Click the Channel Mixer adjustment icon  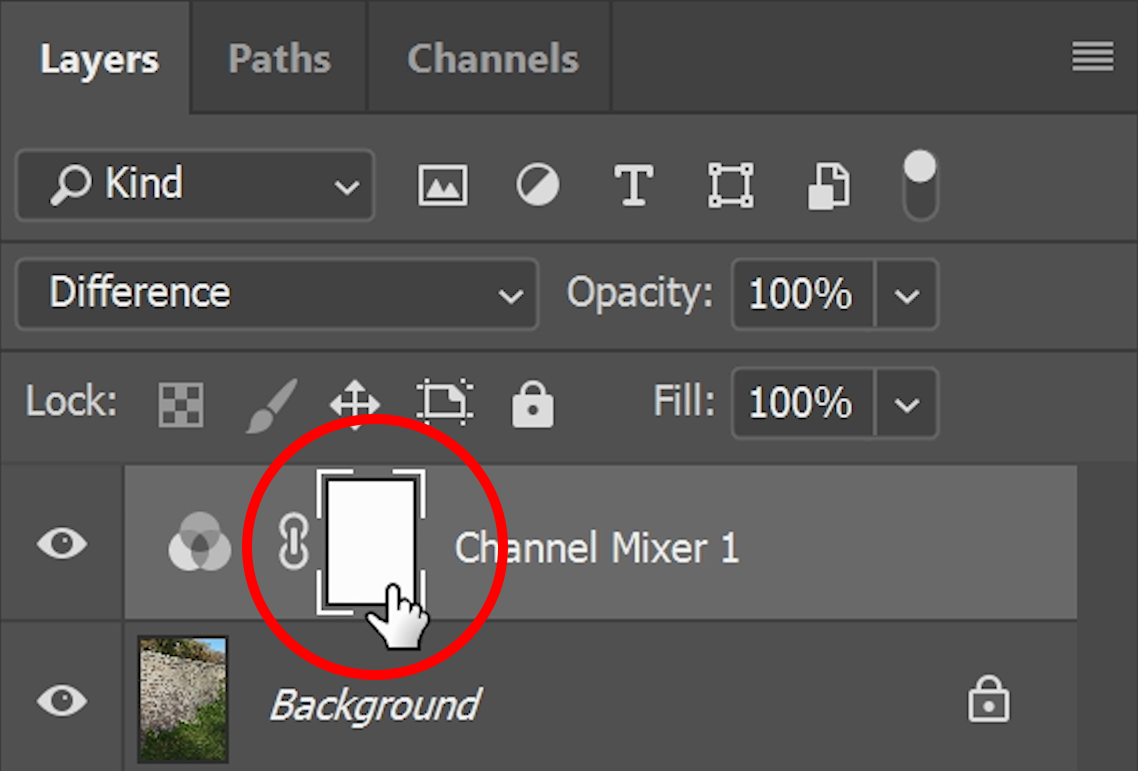[x=199, y=542]
